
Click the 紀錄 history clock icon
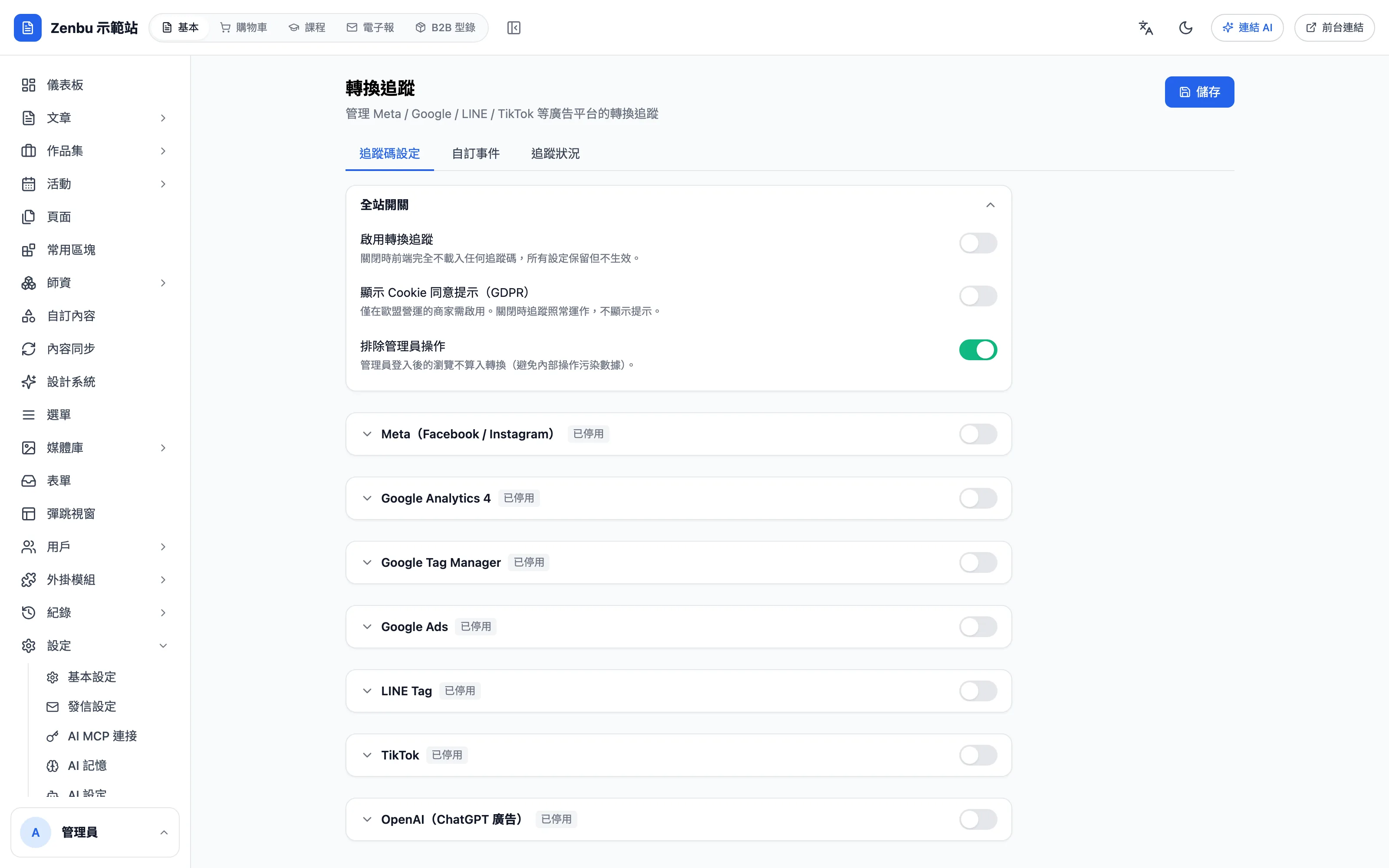coord(29,612)
